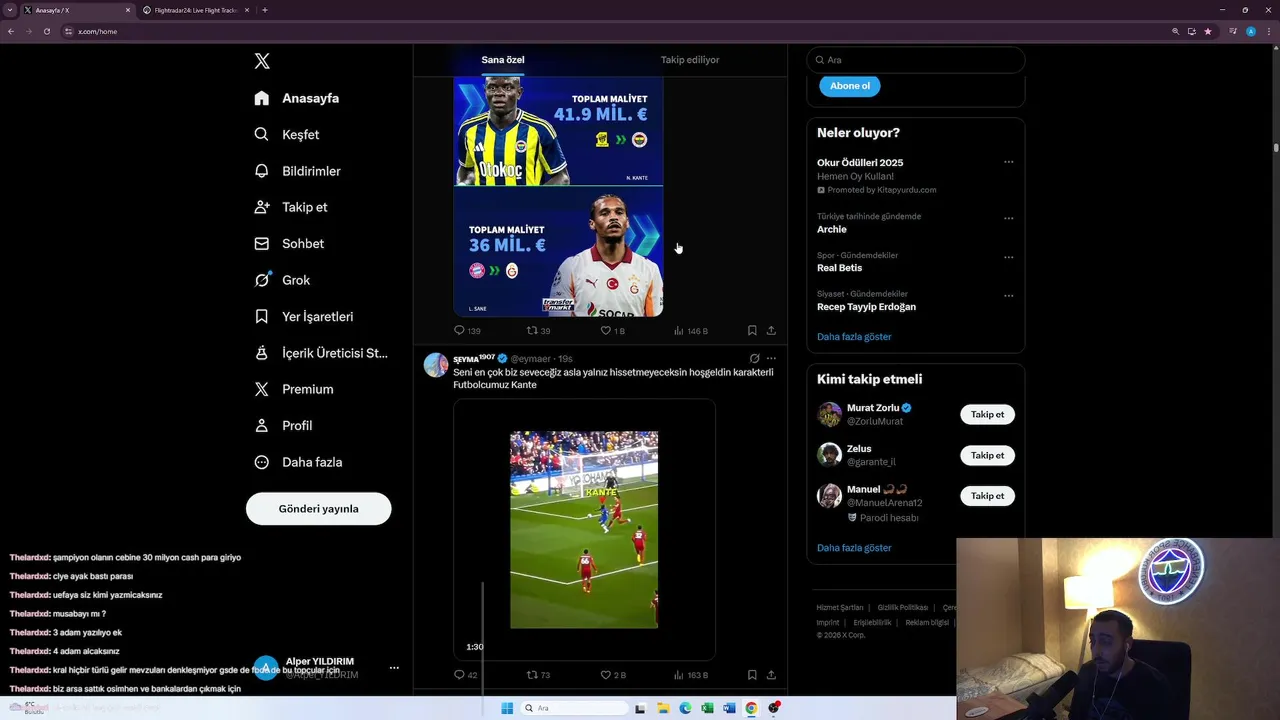Switch to Flightradar24 browser tab
The image size is (1280, 720).
[x=195, y=10]
